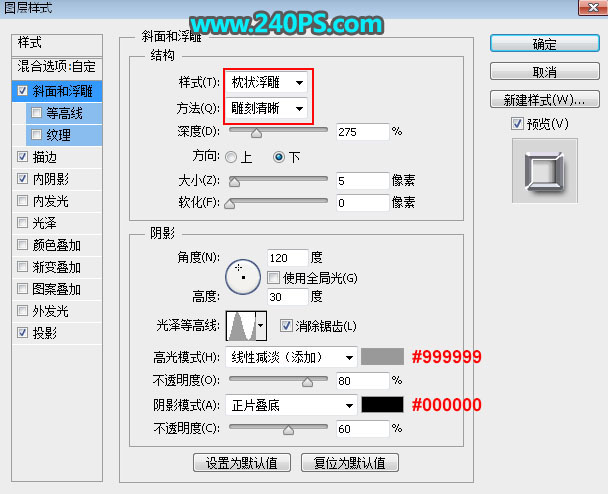The width and height of the screenshot is (608, 494).
Task: Select direction 下 radio button
Action: pyautogui.click(x=279, y=157)
